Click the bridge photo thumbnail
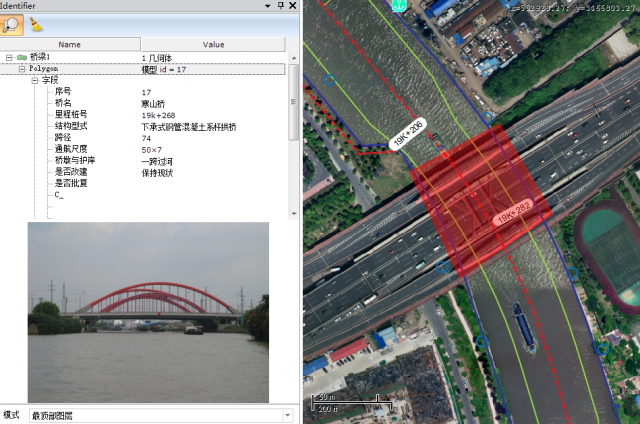This screenshot has height=424, width=640. [x=148, y=311]
